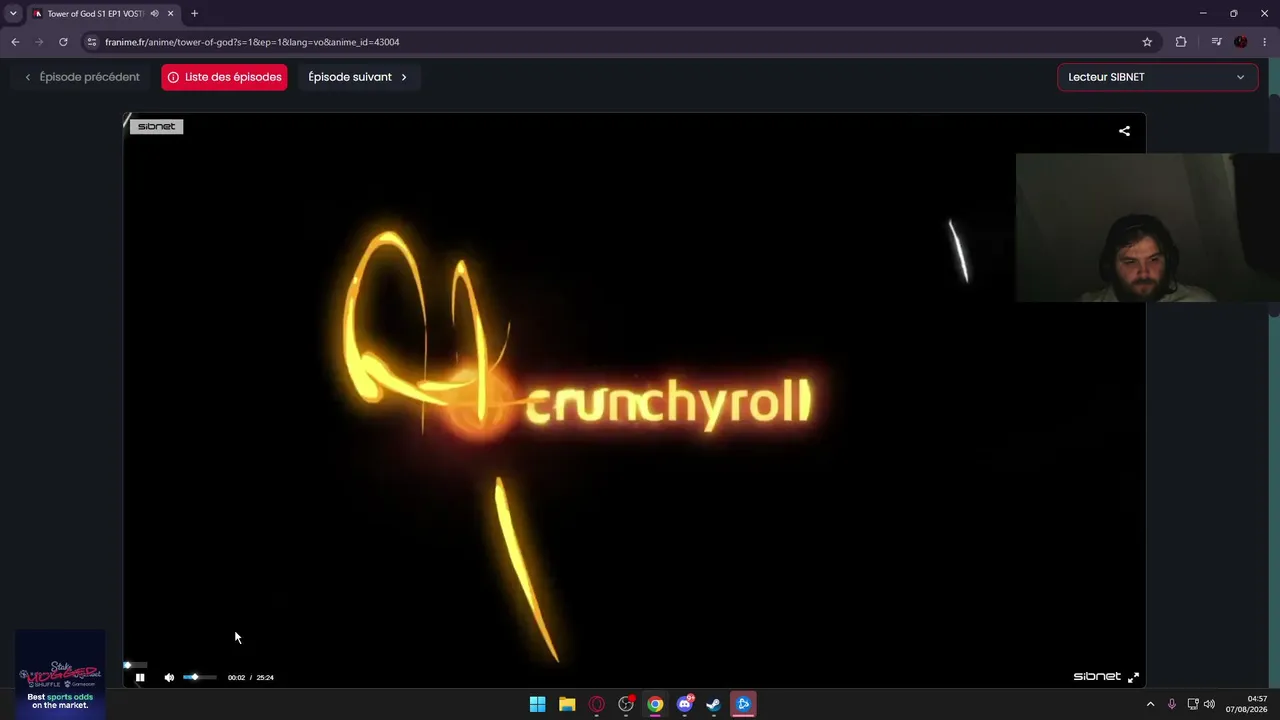Open the Sibnet logo link at bottom right

tap(1097, 677)
